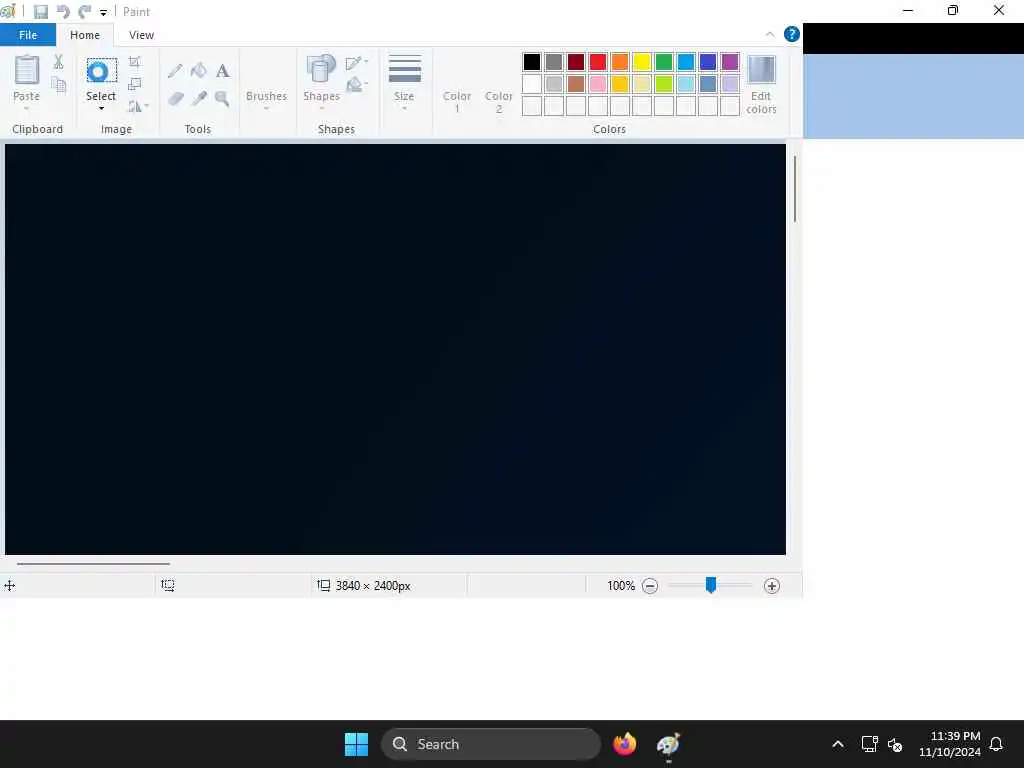The image size is (1024, 768).
Task: Choose the pink color swatch
Action: coord(598,84)
